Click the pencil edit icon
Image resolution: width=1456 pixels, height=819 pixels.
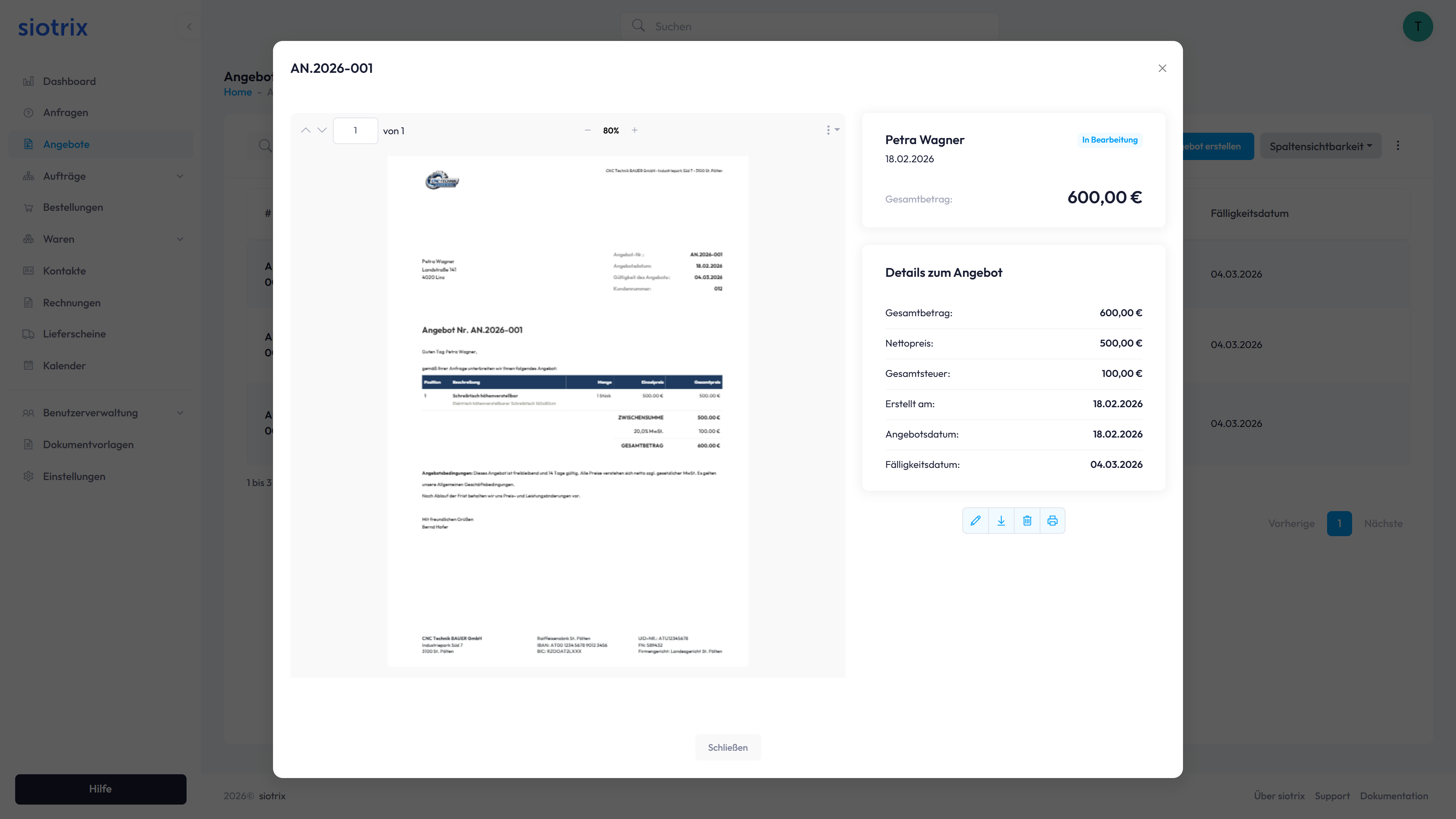[975, 521]
